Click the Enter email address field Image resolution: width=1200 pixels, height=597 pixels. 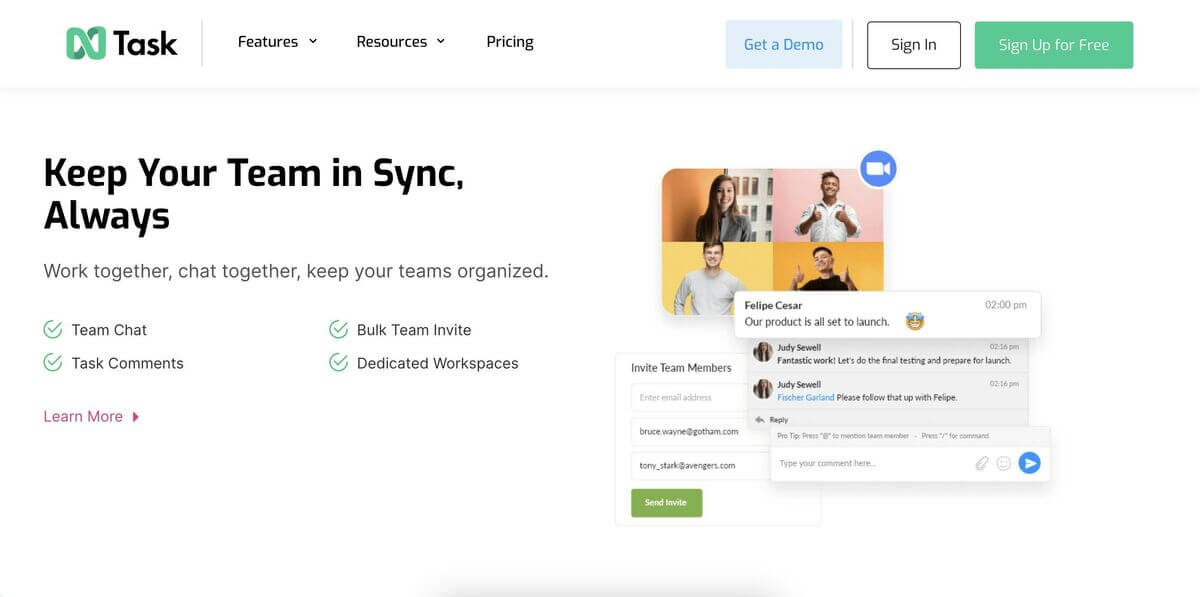click(686, 398)
